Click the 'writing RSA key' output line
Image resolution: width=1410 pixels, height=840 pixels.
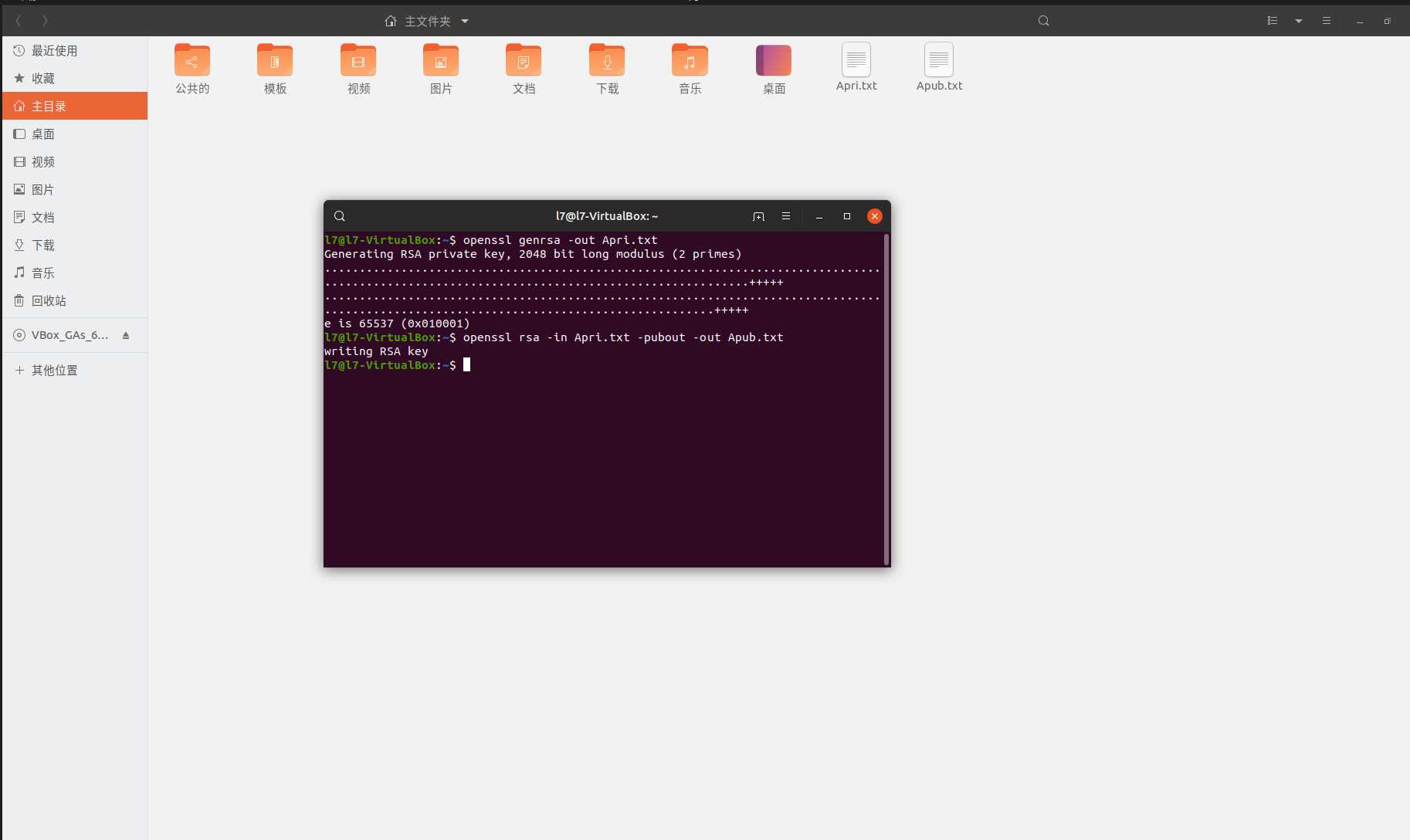pos(376,351)
